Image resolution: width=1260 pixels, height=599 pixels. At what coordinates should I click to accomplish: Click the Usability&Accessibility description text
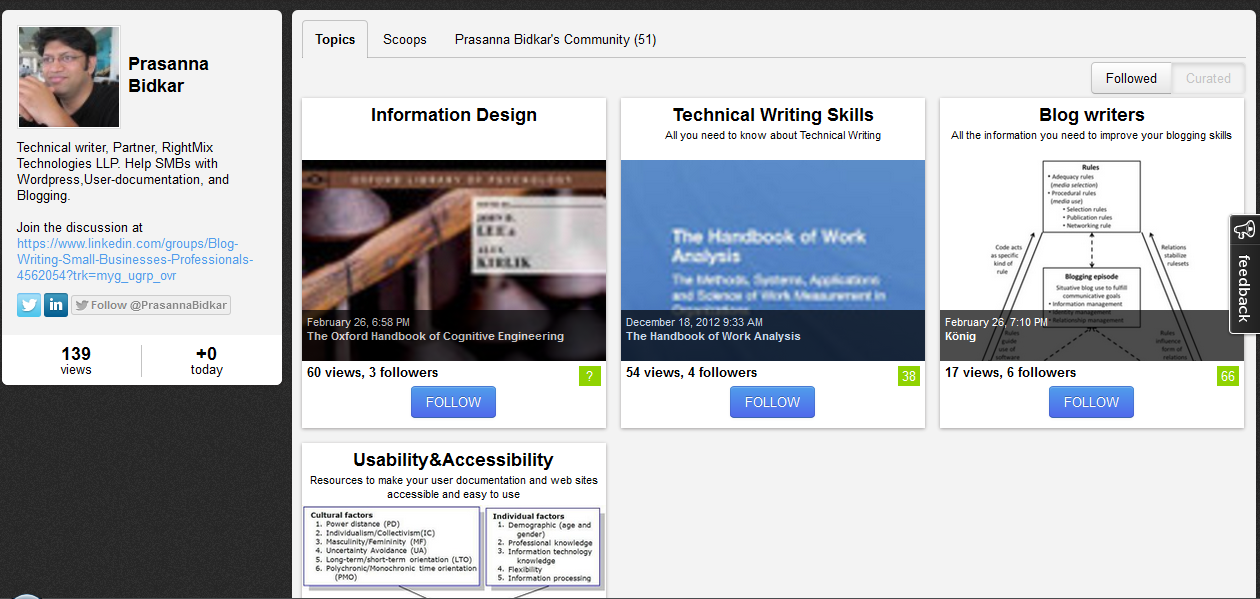[x=454, y=487]
